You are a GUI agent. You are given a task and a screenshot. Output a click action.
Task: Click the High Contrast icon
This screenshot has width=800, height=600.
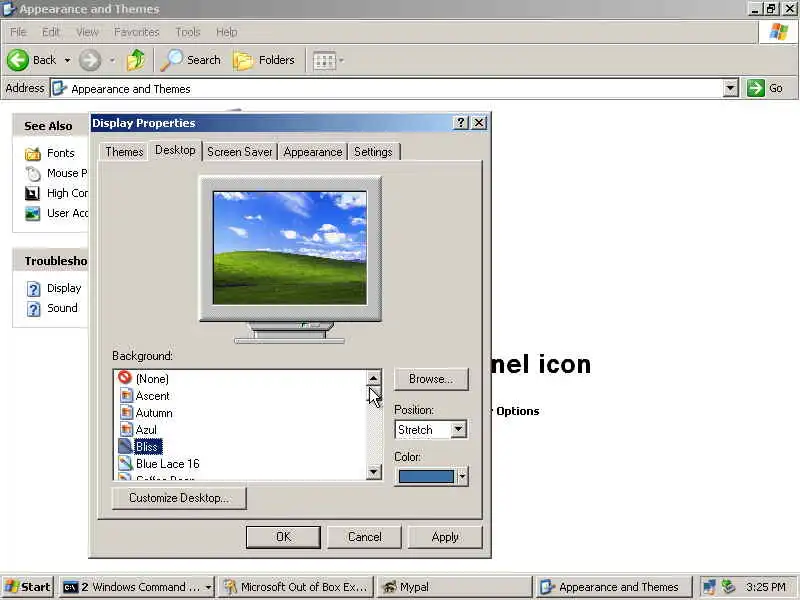pos(32,193)
